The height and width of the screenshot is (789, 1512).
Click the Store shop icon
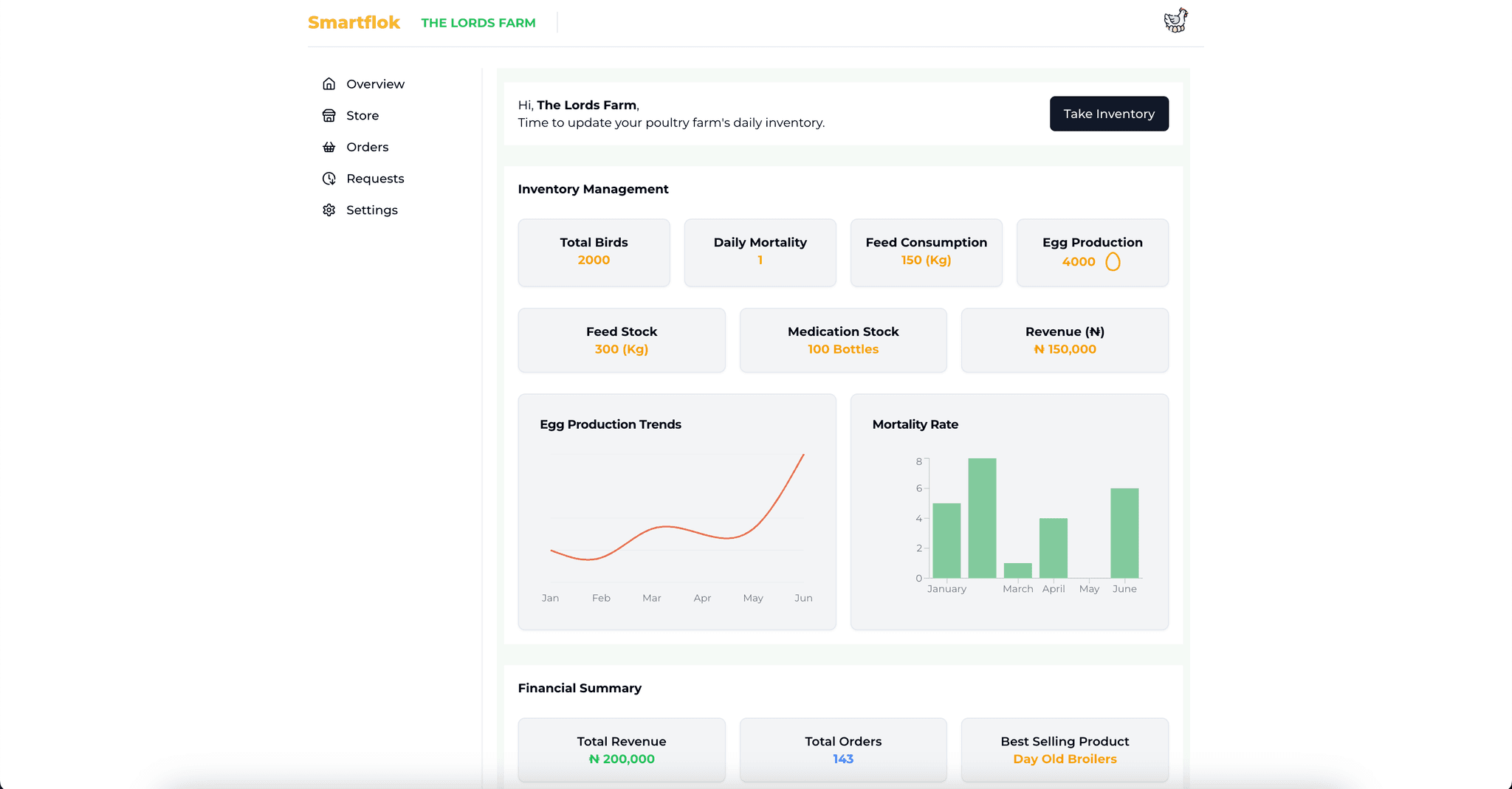click(x=329, y=115)
